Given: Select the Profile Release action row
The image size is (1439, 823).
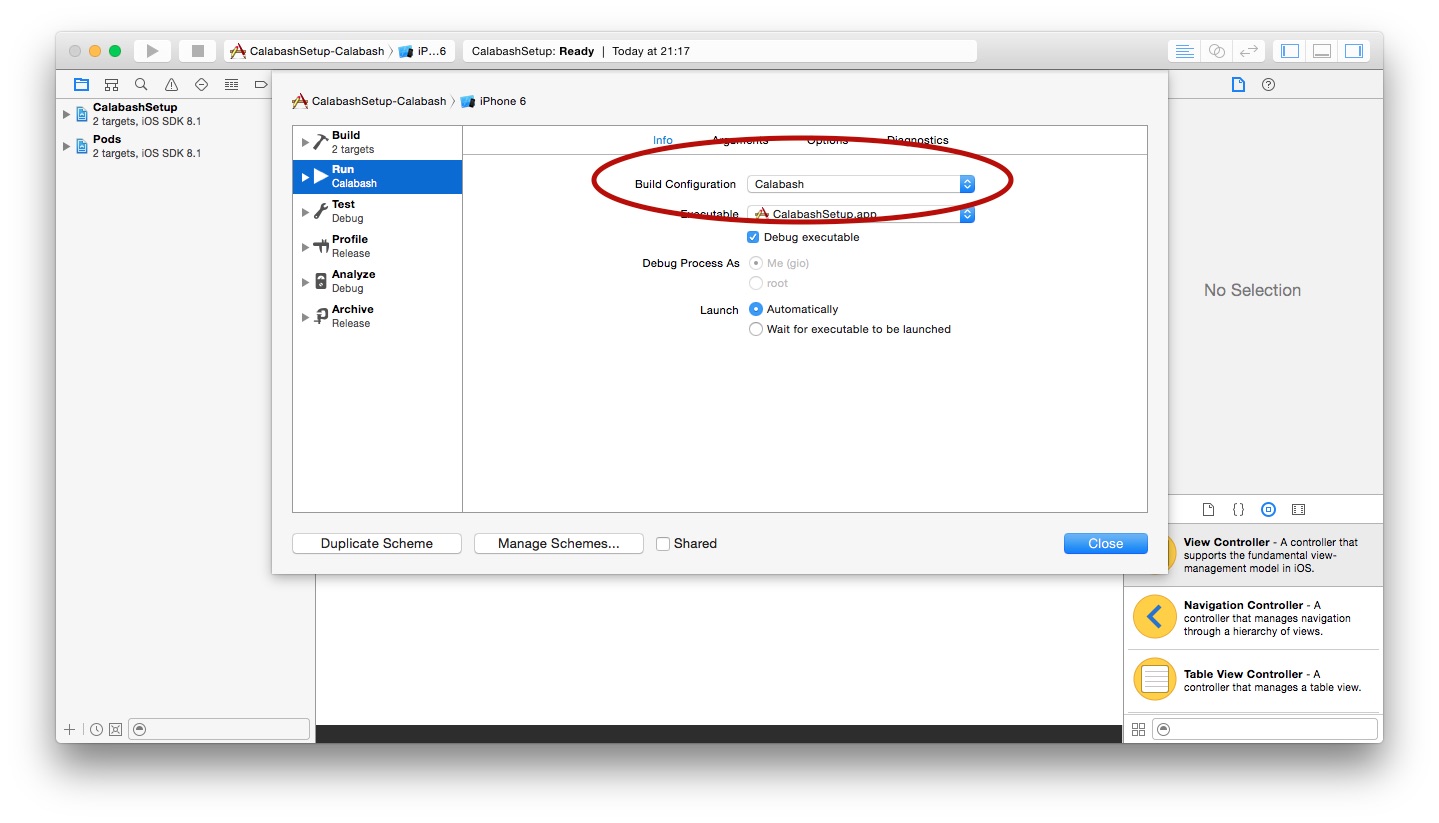Looking at the screenshot, I should click(x=377, y=246).
